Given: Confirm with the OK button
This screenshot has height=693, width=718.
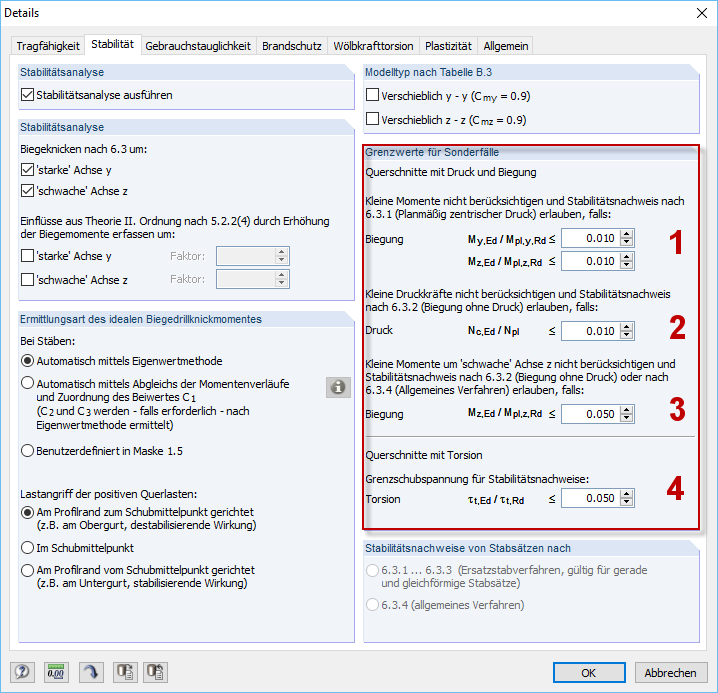Looking at the screenshot, I should 589,672.
